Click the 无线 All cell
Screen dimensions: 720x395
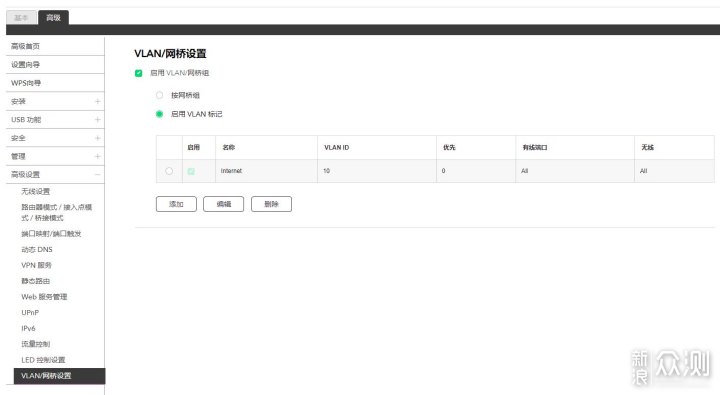(x=674, y=171)
